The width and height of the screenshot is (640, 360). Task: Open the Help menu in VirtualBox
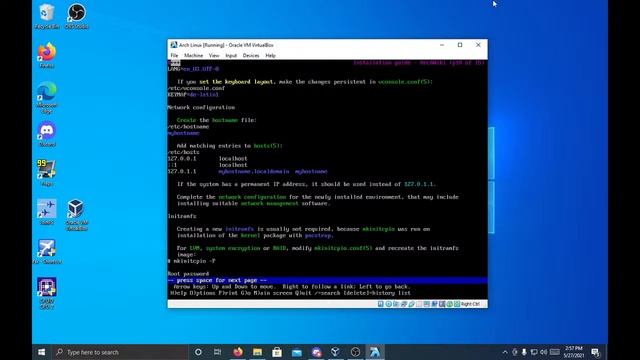click(270, 56)
